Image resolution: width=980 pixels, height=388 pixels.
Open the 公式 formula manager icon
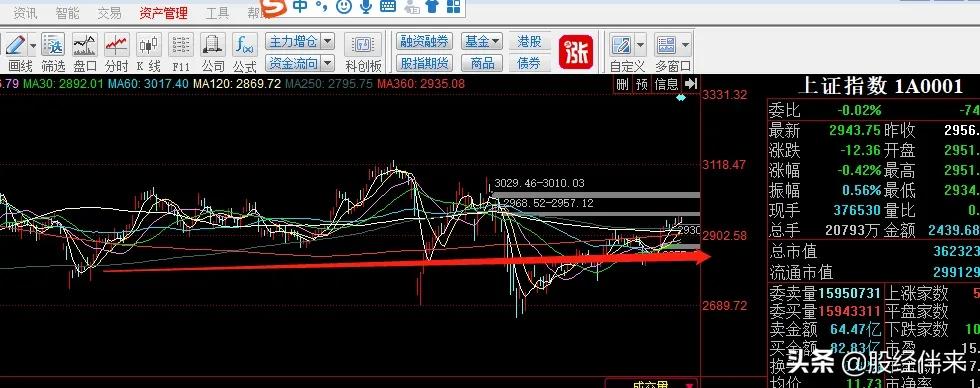click(245, 45)
